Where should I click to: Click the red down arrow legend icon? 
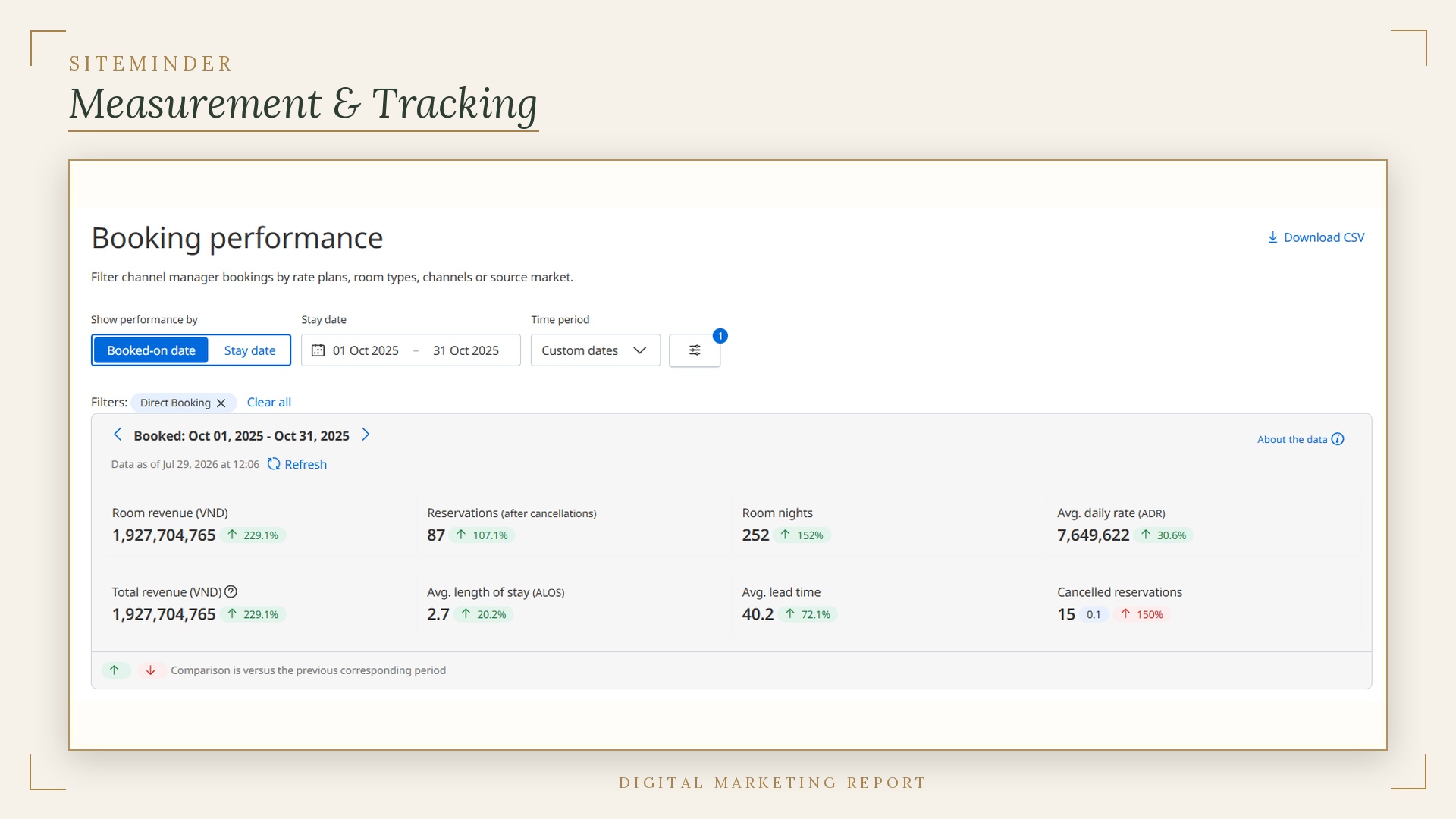click(151, 670)
